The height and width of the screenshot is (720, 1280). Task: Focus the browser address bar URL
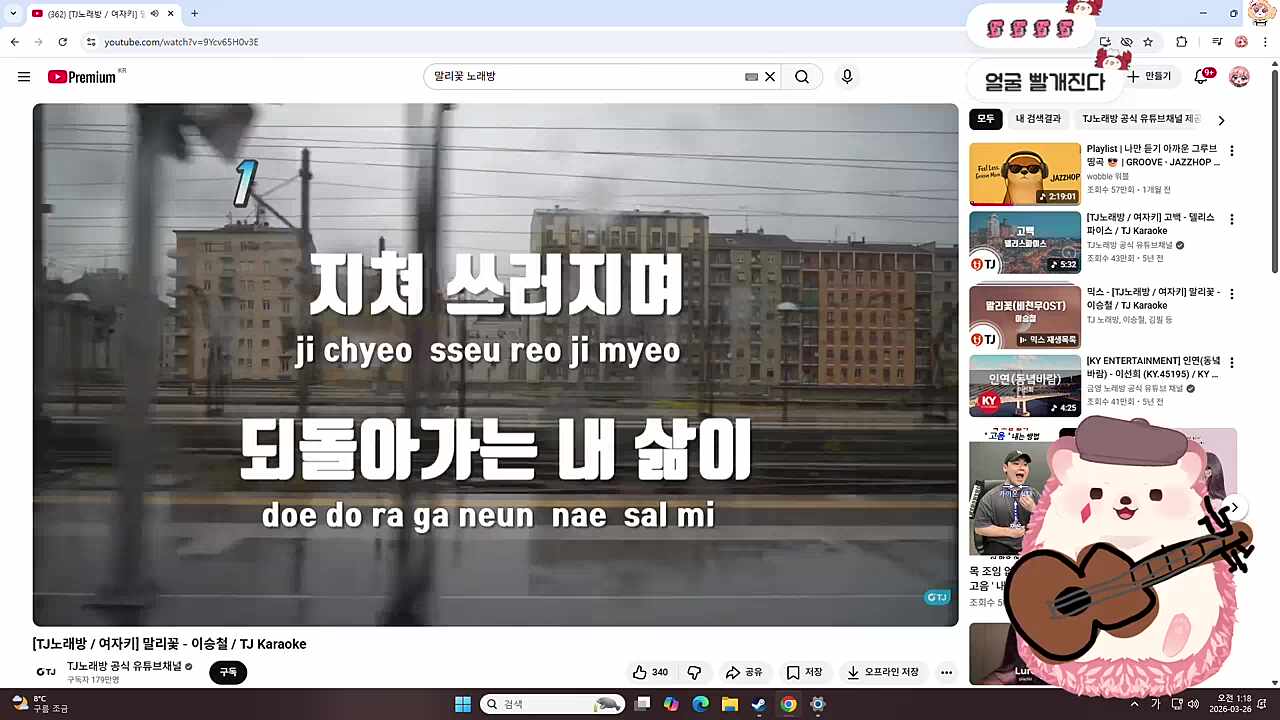[x=181, y=42]
